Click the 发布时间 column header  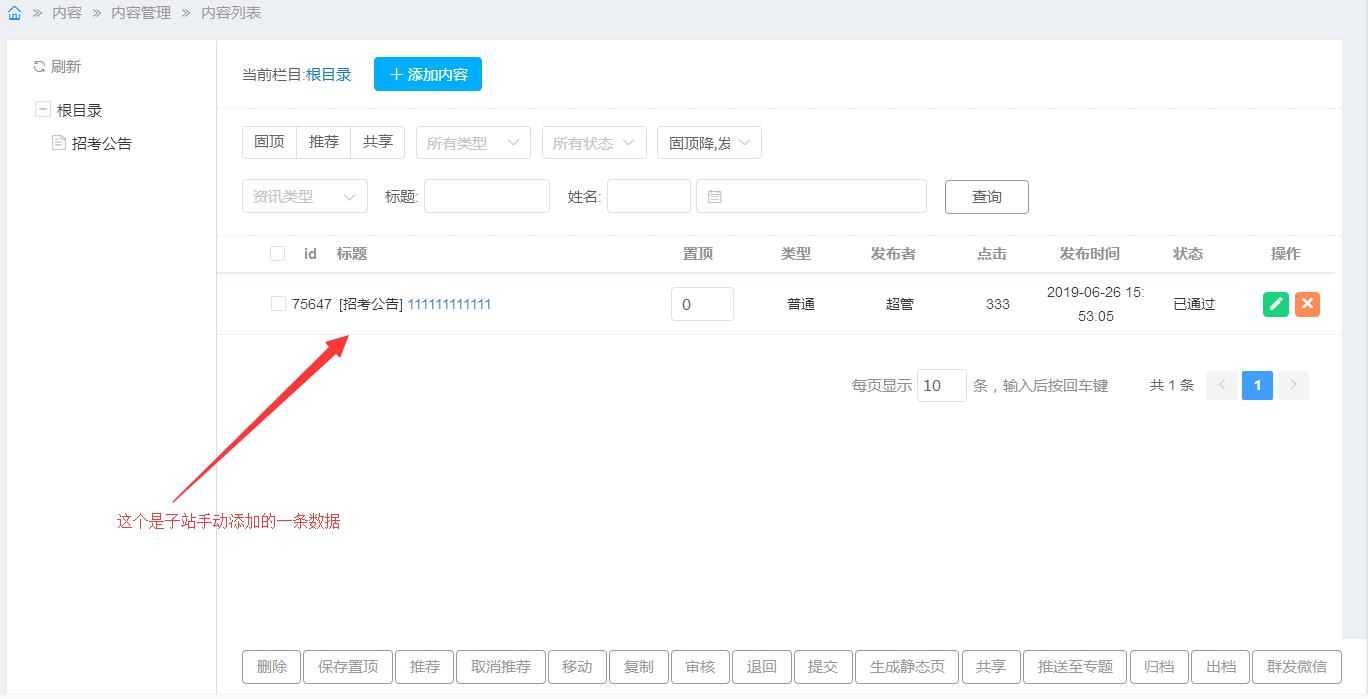1090,254
